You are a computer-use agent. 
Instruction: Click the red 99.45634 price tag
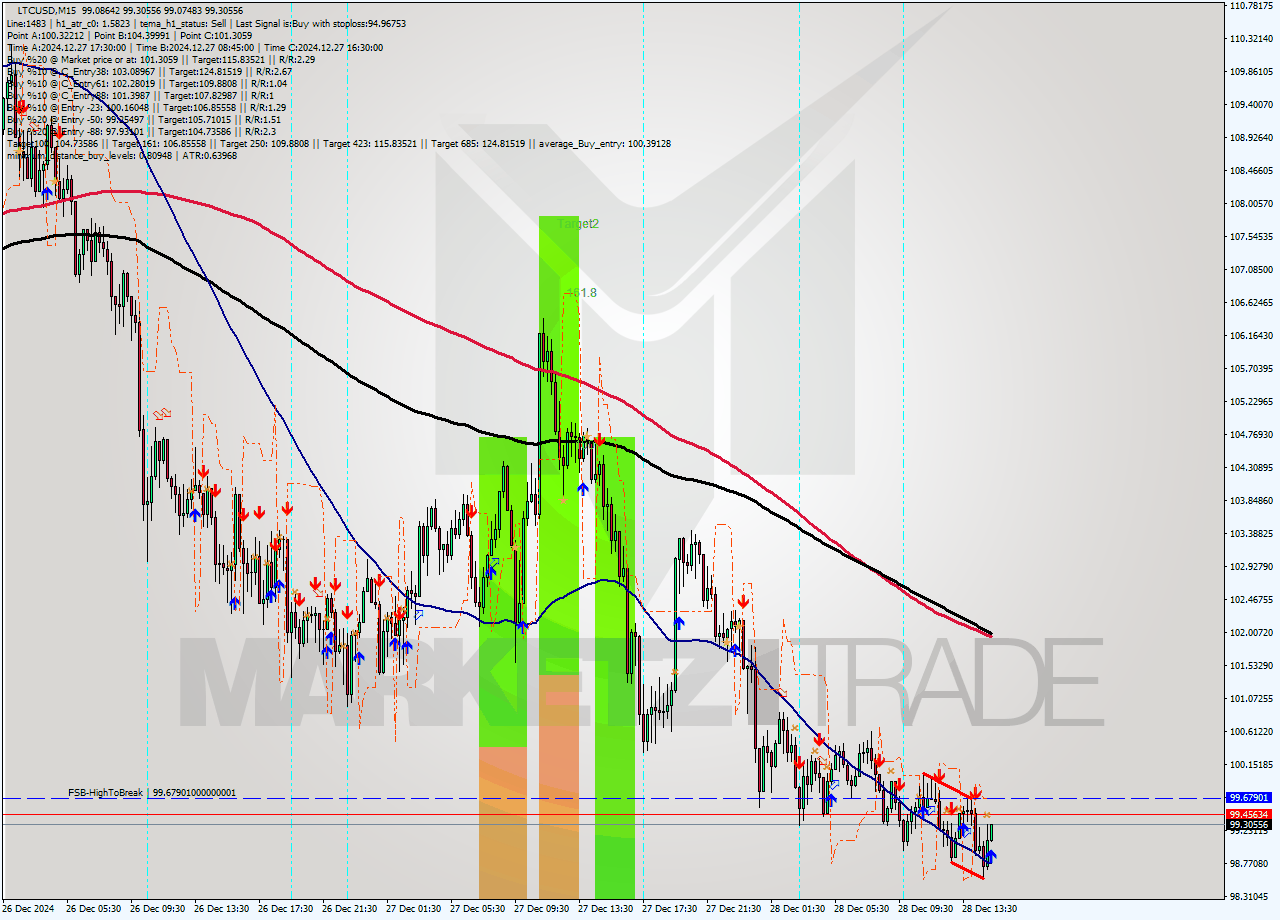[x=1250, y=815]
